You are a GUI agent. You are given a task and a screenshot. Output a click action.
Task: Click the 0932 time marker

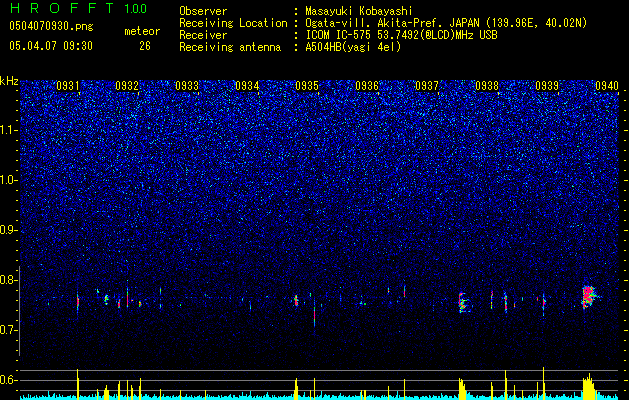point(127,85)
